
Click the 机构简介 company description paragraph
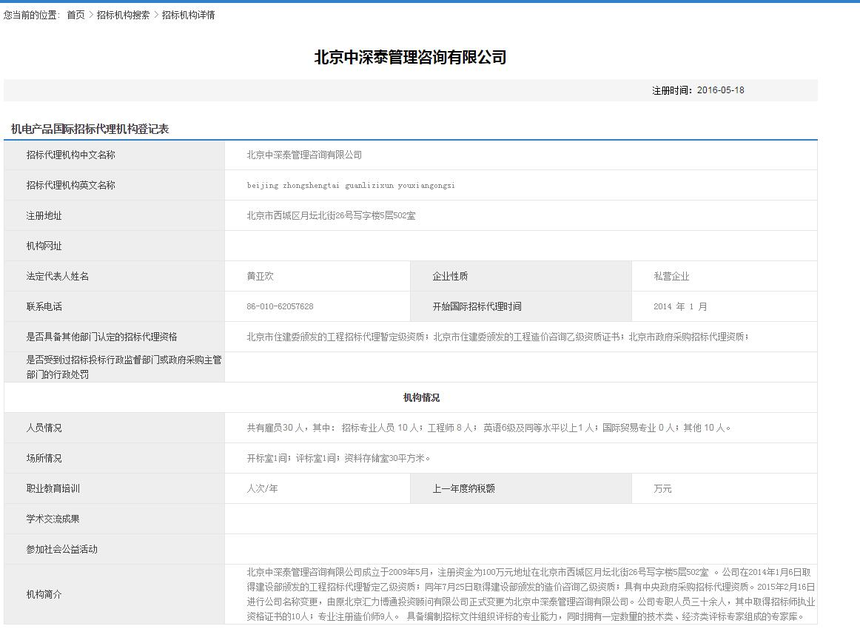[530, 594]
